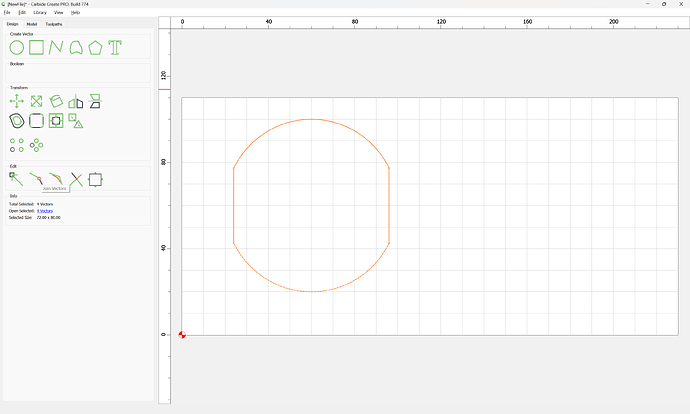
Task: Open the Circular Array tool
Action: coord(37,145)
